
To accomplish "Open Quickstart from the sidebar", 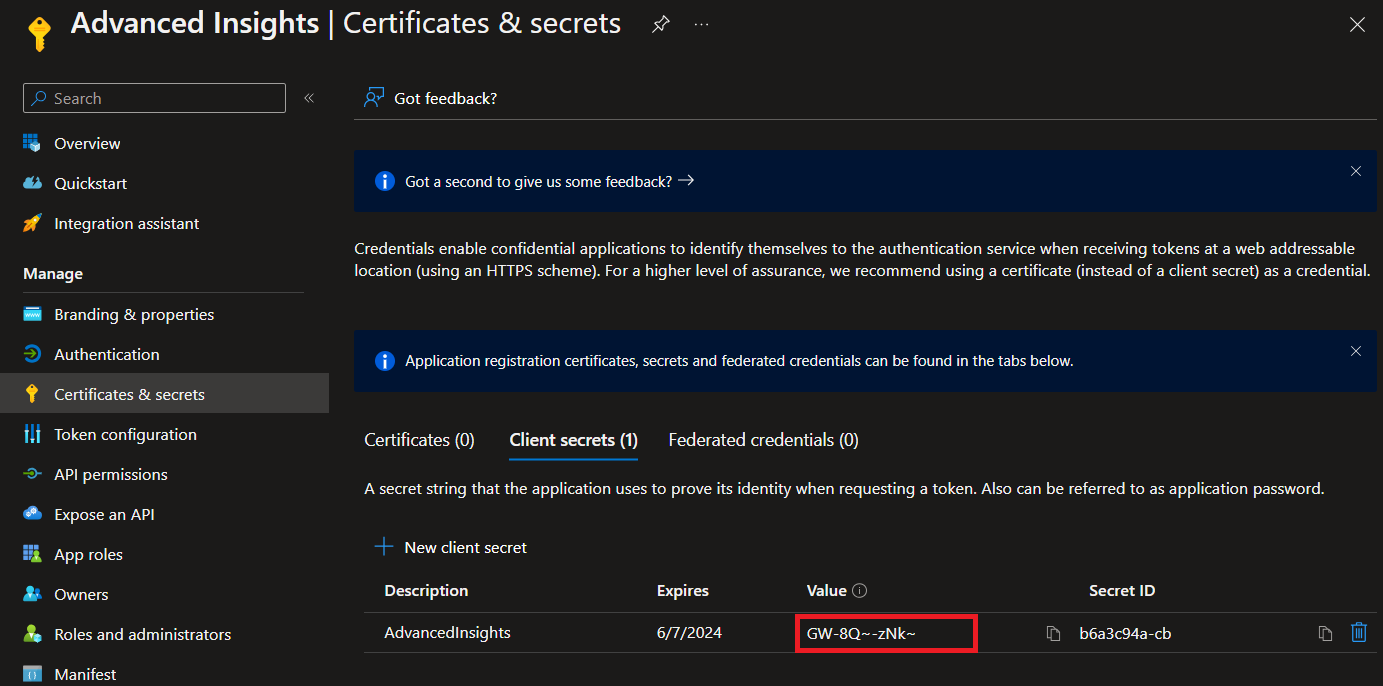I will [90, 184].
